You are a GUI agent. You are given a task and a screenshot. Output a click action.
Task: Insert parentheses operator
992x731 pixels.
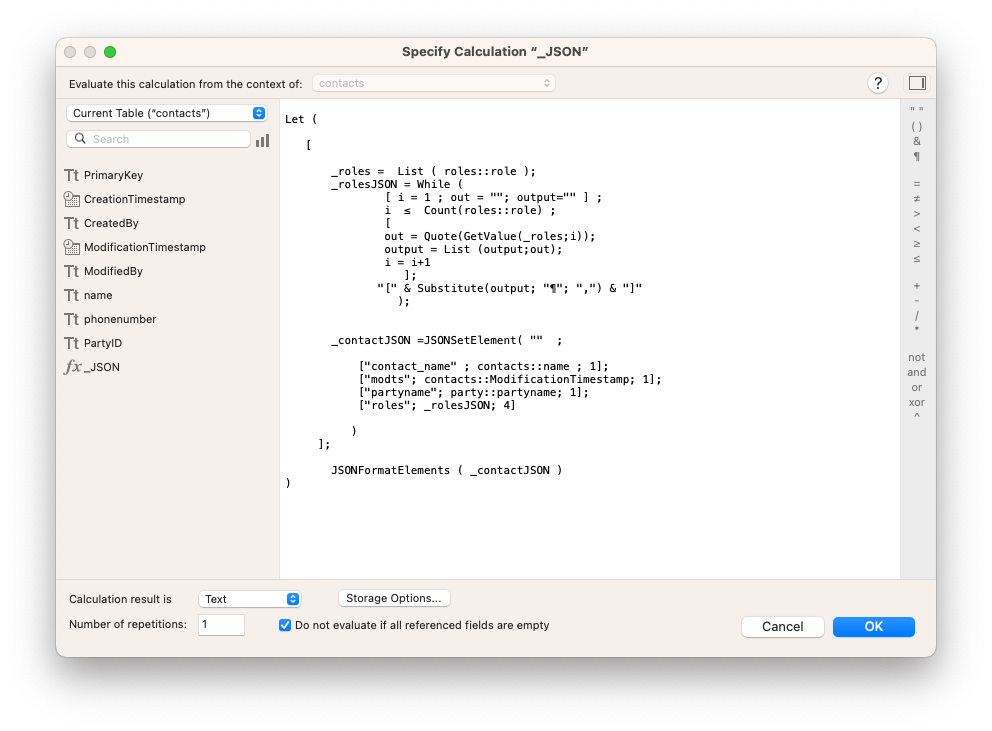click(917, 126)
